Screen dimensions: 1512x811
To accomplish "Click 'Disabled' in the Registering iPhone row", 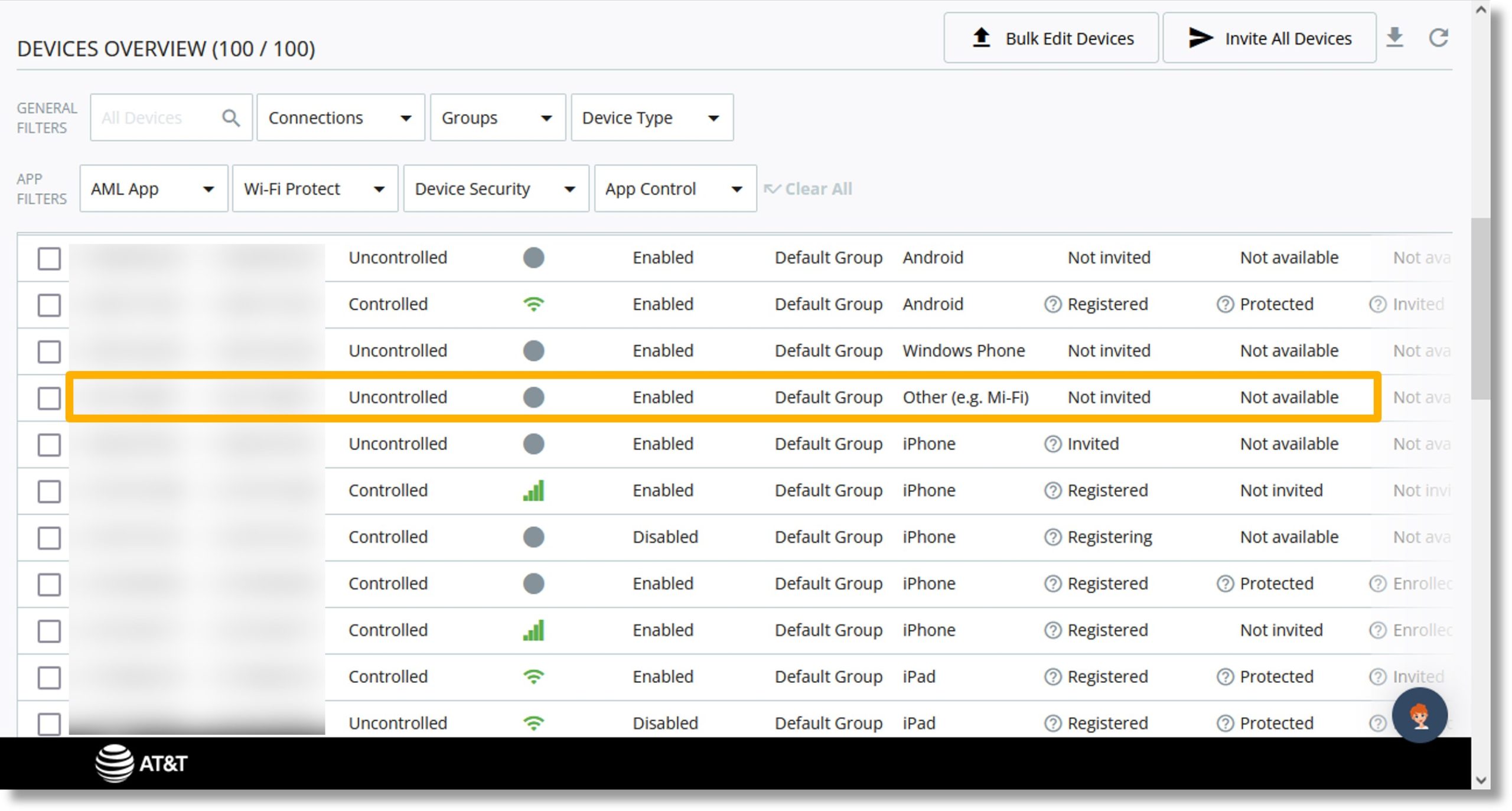I will [665, 537].
